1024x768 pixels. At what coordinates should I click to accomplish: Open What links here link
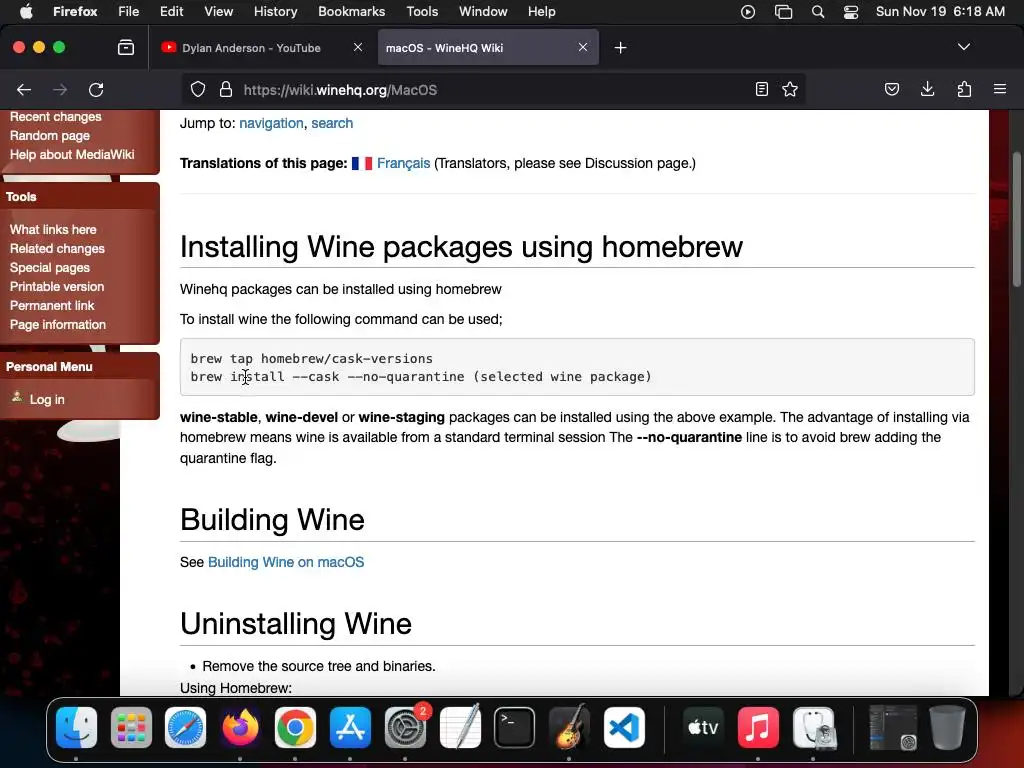pos(53,229)
